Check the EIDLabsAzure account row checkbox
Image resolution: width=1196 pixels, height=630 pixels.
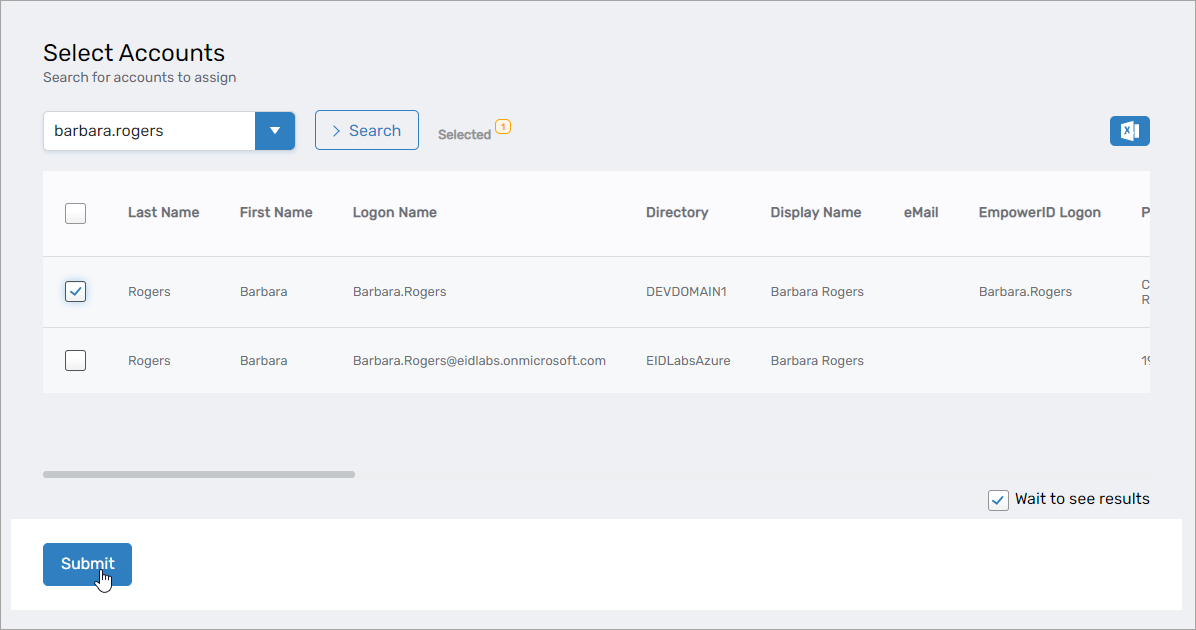(75, 361)
